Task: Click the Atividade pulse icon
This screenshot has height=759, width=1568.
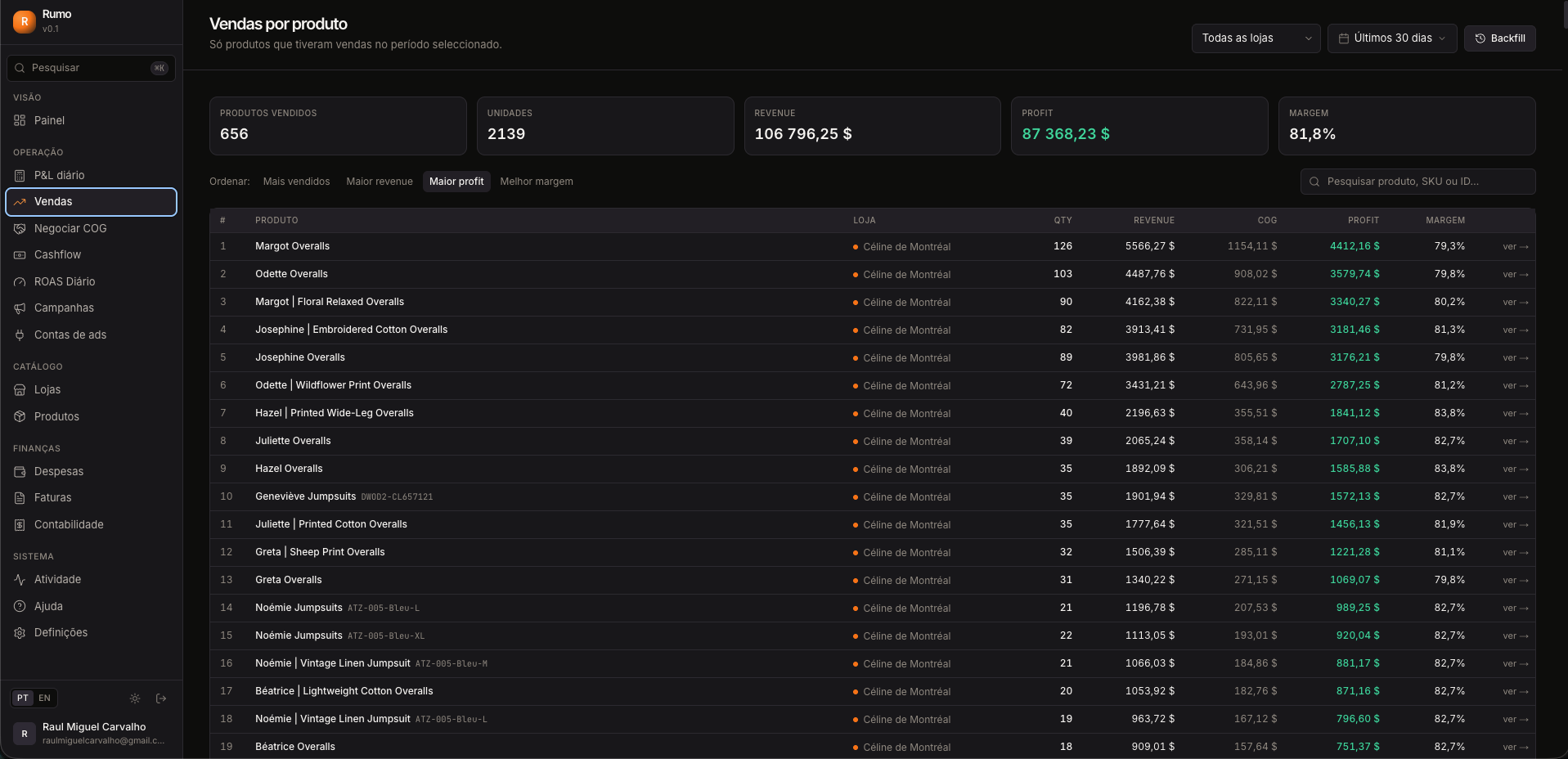Action: pos(20,579)
